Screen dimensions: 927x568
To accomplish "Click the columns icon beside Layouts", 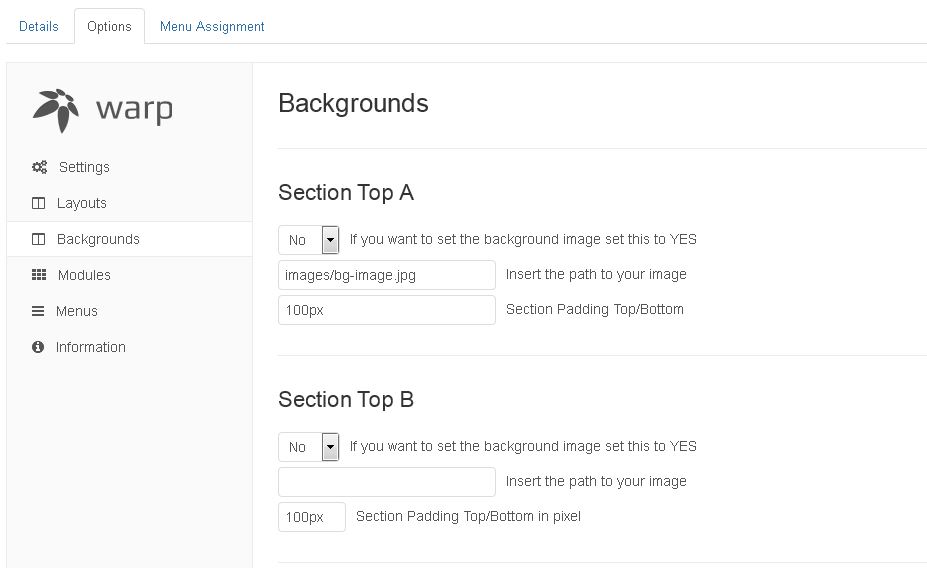I will click(x=39, y=203).
